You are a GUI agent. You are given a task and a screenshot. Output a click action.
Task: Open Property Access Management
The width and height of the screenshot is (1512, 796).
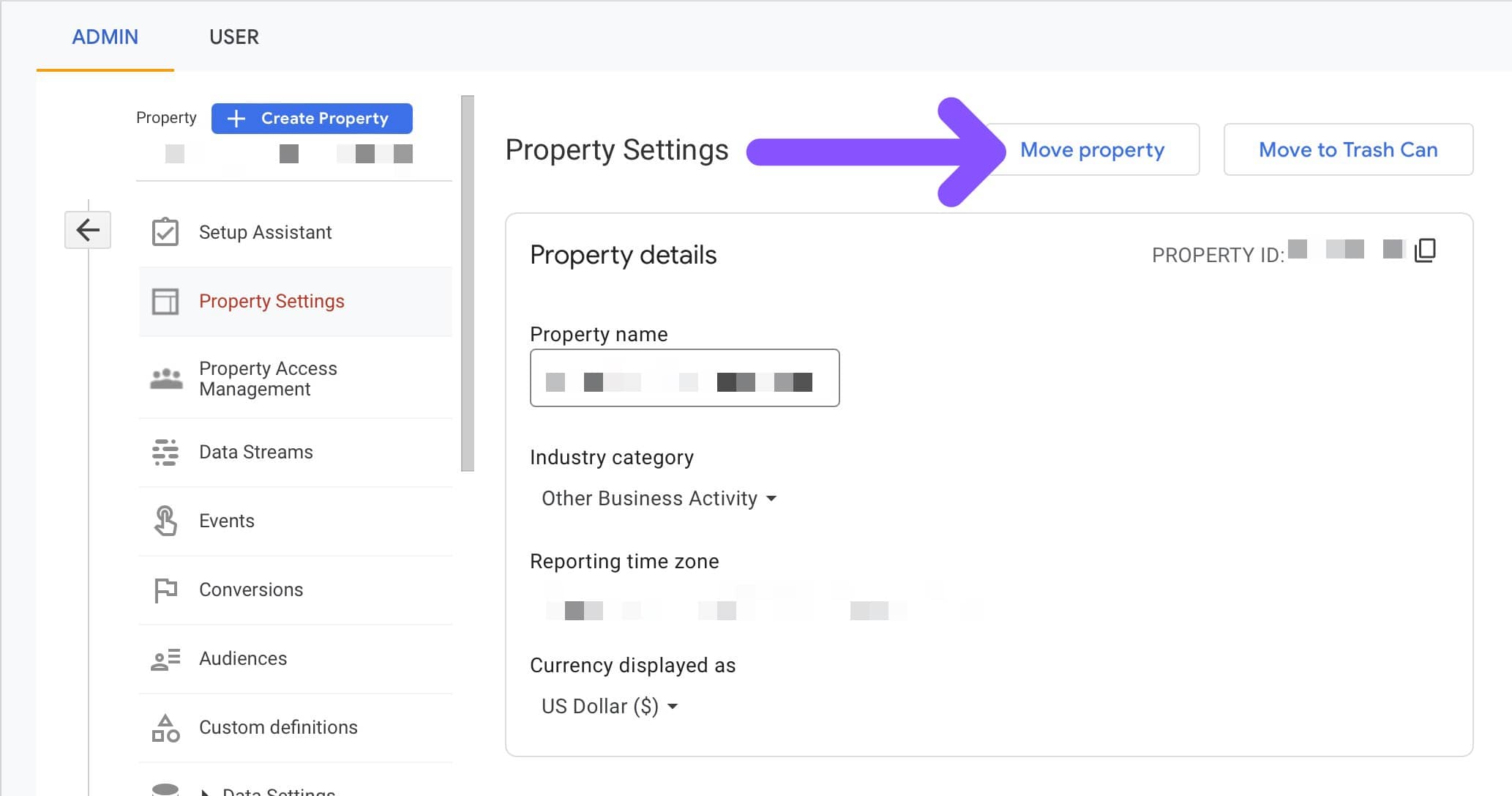coord(268,378)
